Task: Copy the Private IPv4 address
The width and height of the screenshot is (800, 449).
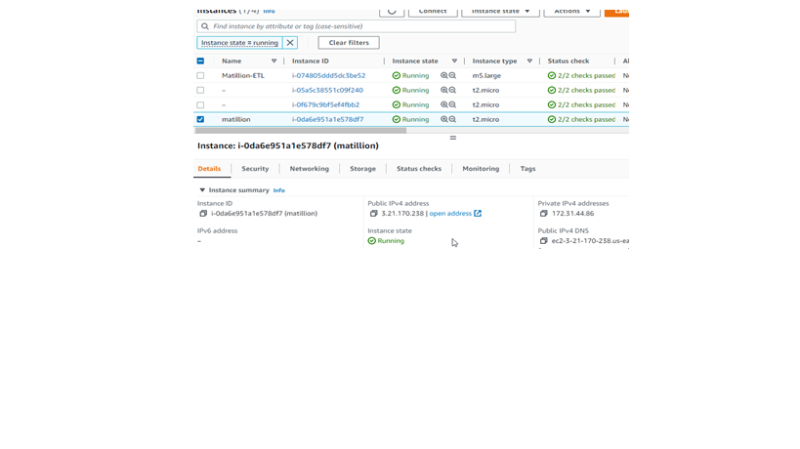Action: pyautogui.click(x=544, y=213)
